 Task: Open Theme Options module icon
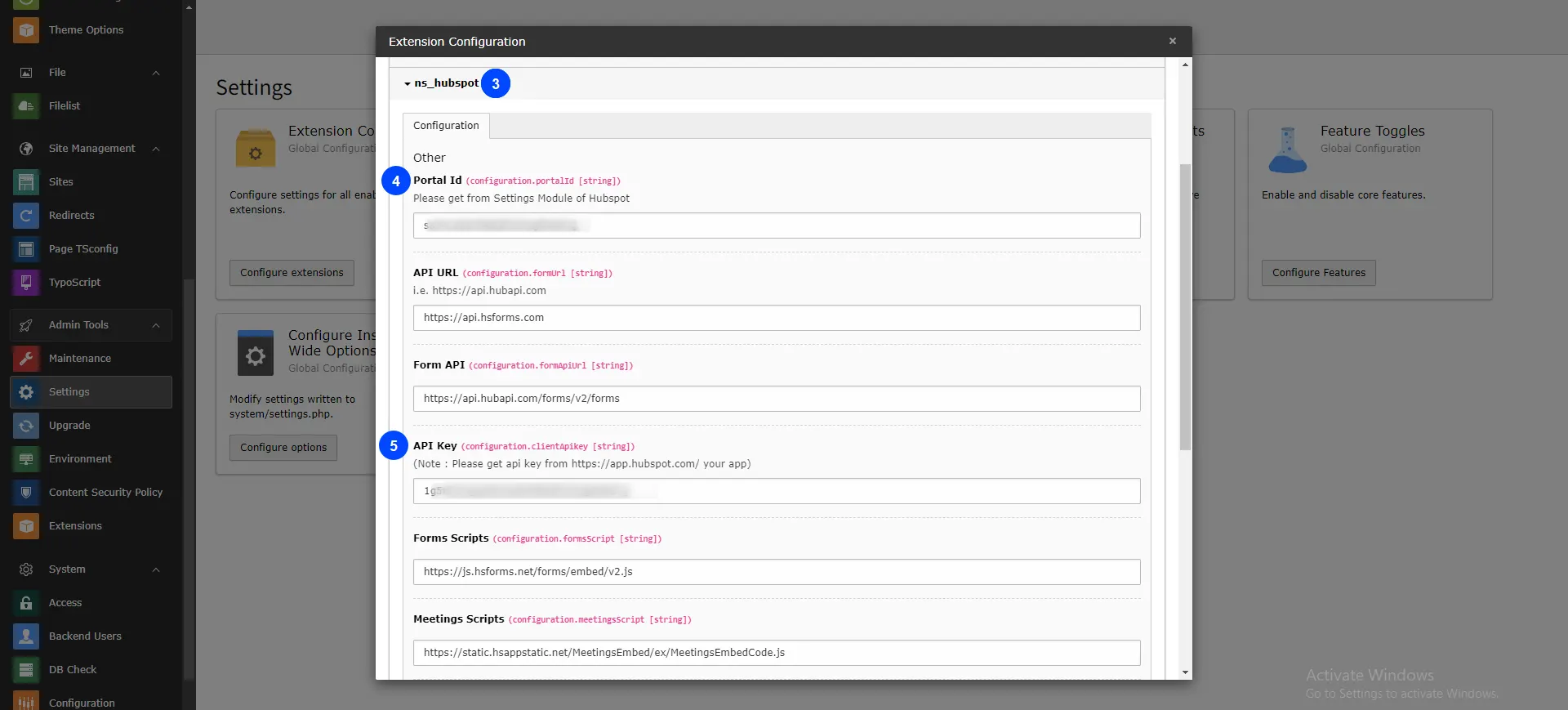(x=26, y=30)
